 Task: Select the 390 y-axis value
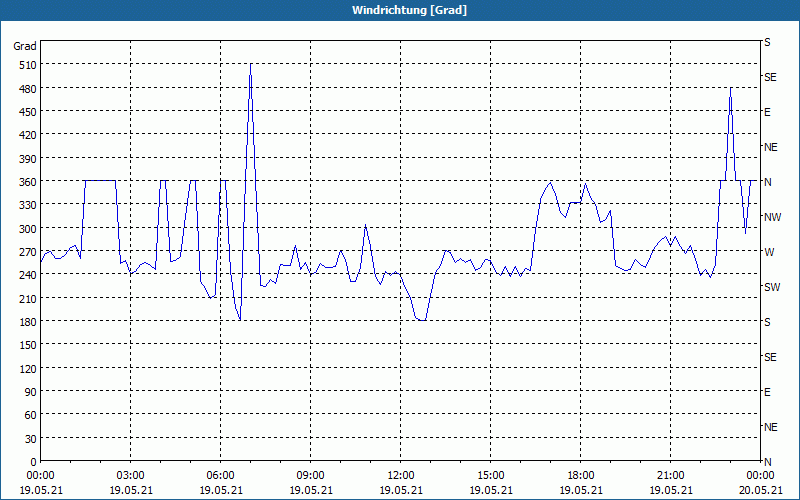[29, 159]
